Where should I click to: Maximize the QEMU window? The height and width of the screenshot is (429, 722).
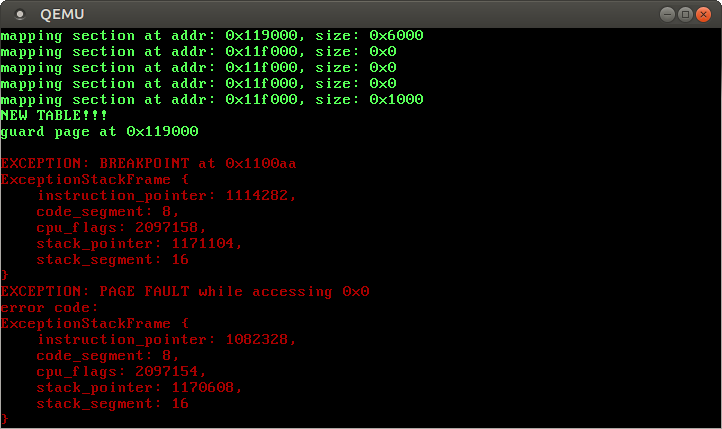tap(685, 14)
